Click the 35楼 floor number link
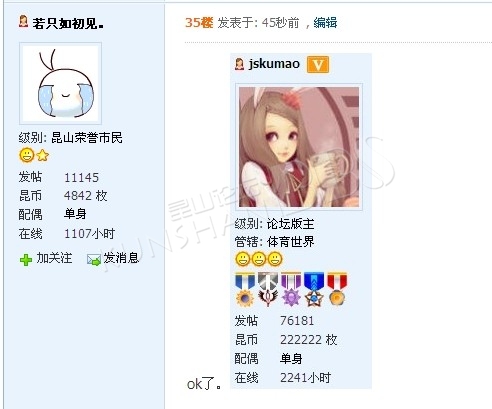Viewport: 492px width, 409px height. point(199,23)
